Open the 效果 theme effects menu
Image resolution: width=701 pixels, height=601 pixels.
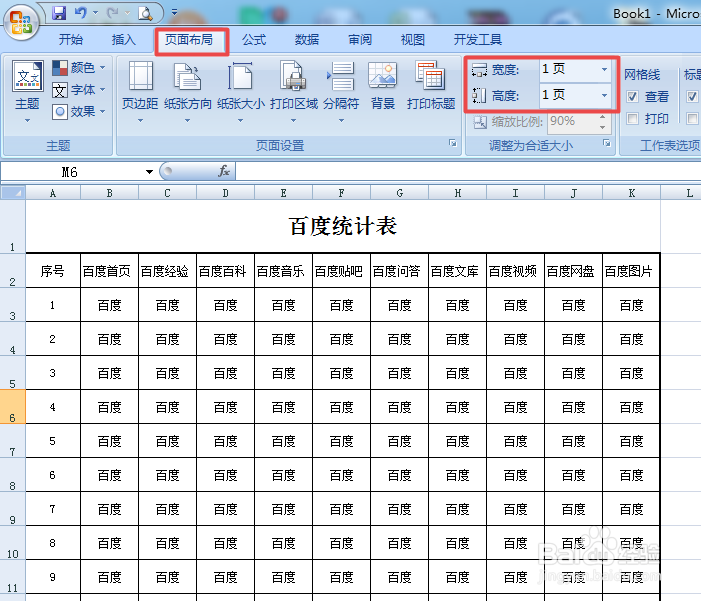79,111
